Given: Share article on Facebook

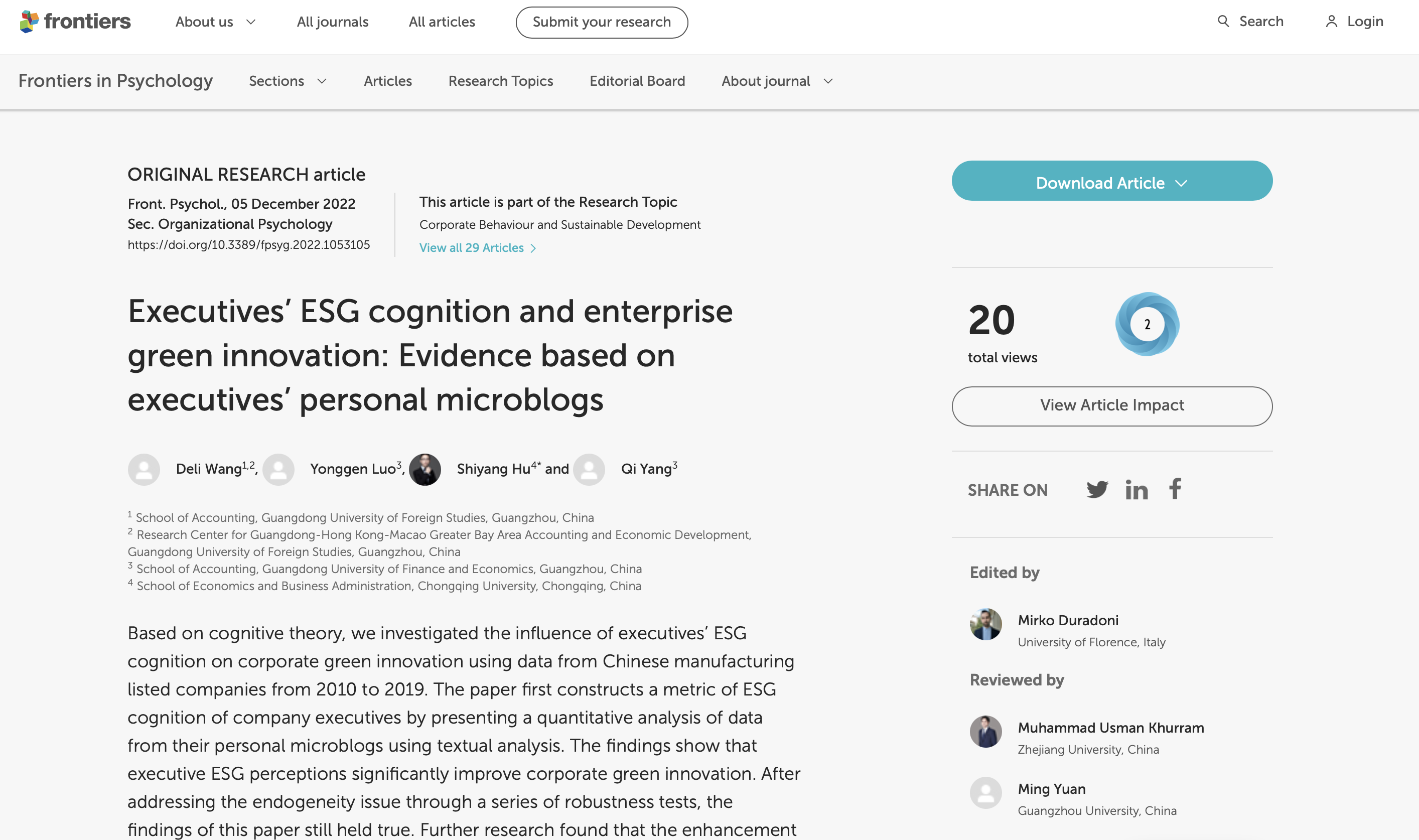Looking at the screenshot, I should pyautogui.click(x=1175, y=488).
